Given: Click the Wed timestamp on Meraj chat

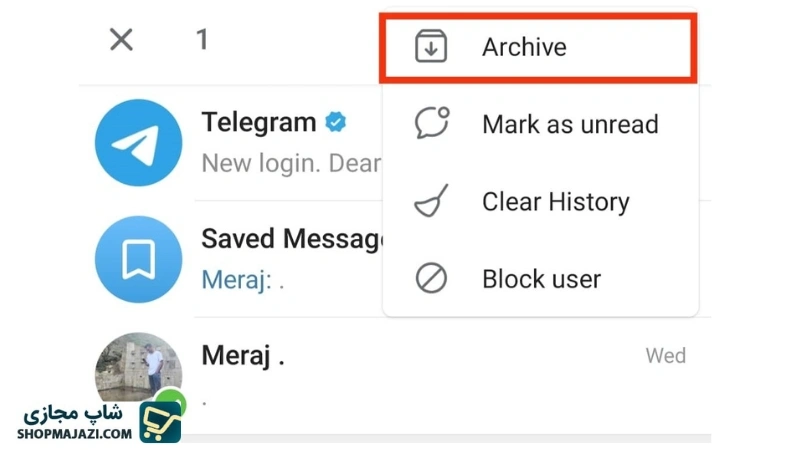Looking at the screenshot, I should [x=666, y=356].
